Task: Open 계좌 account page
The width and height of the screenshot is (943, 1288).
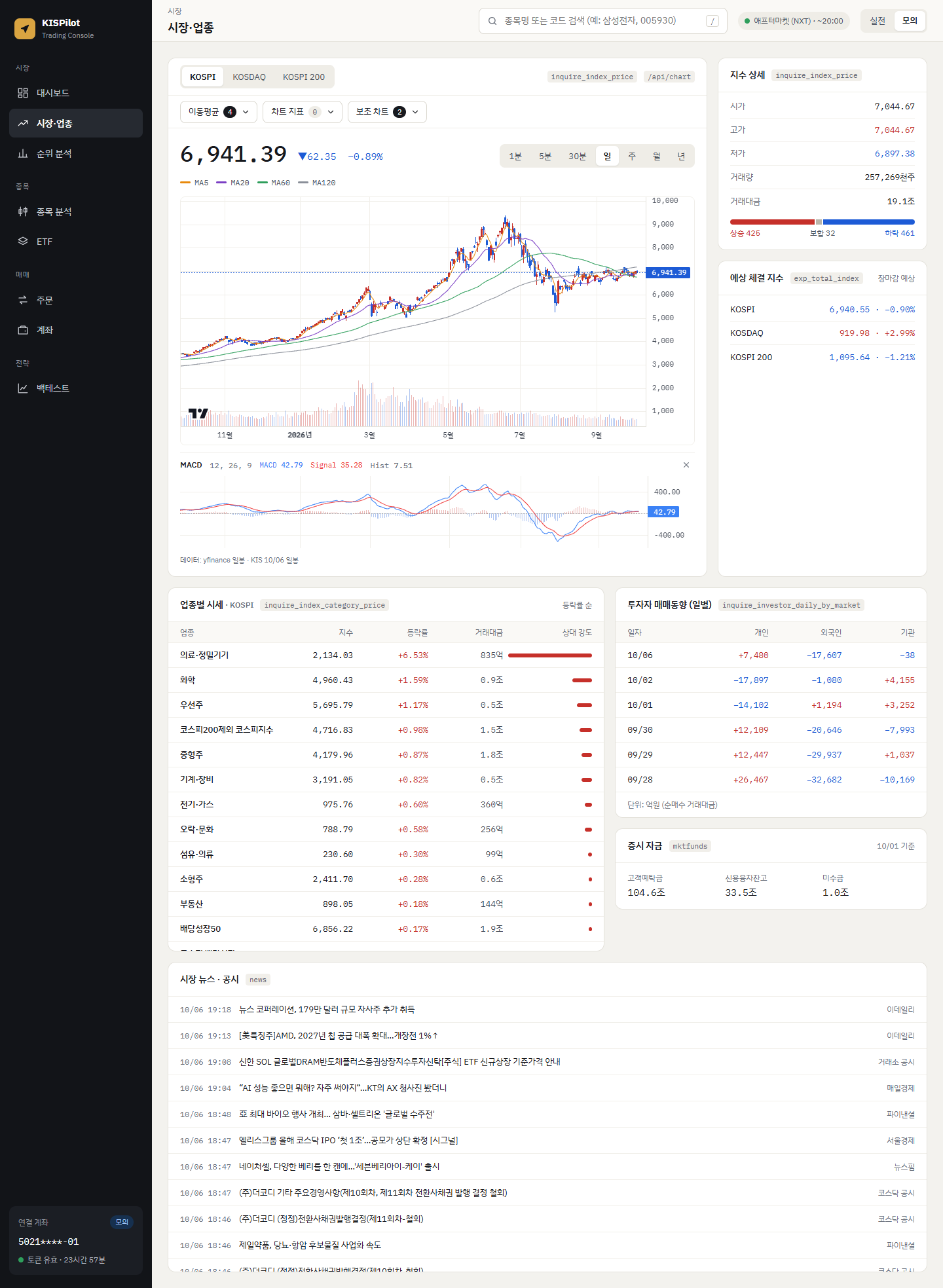Action: click(76, 330)
